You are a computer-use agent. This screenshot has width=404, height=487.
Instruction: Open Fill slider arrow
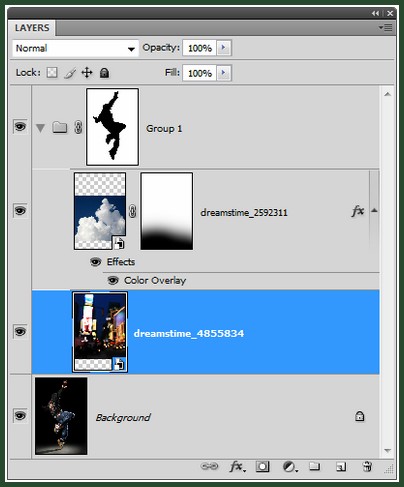tap(223, 73)
